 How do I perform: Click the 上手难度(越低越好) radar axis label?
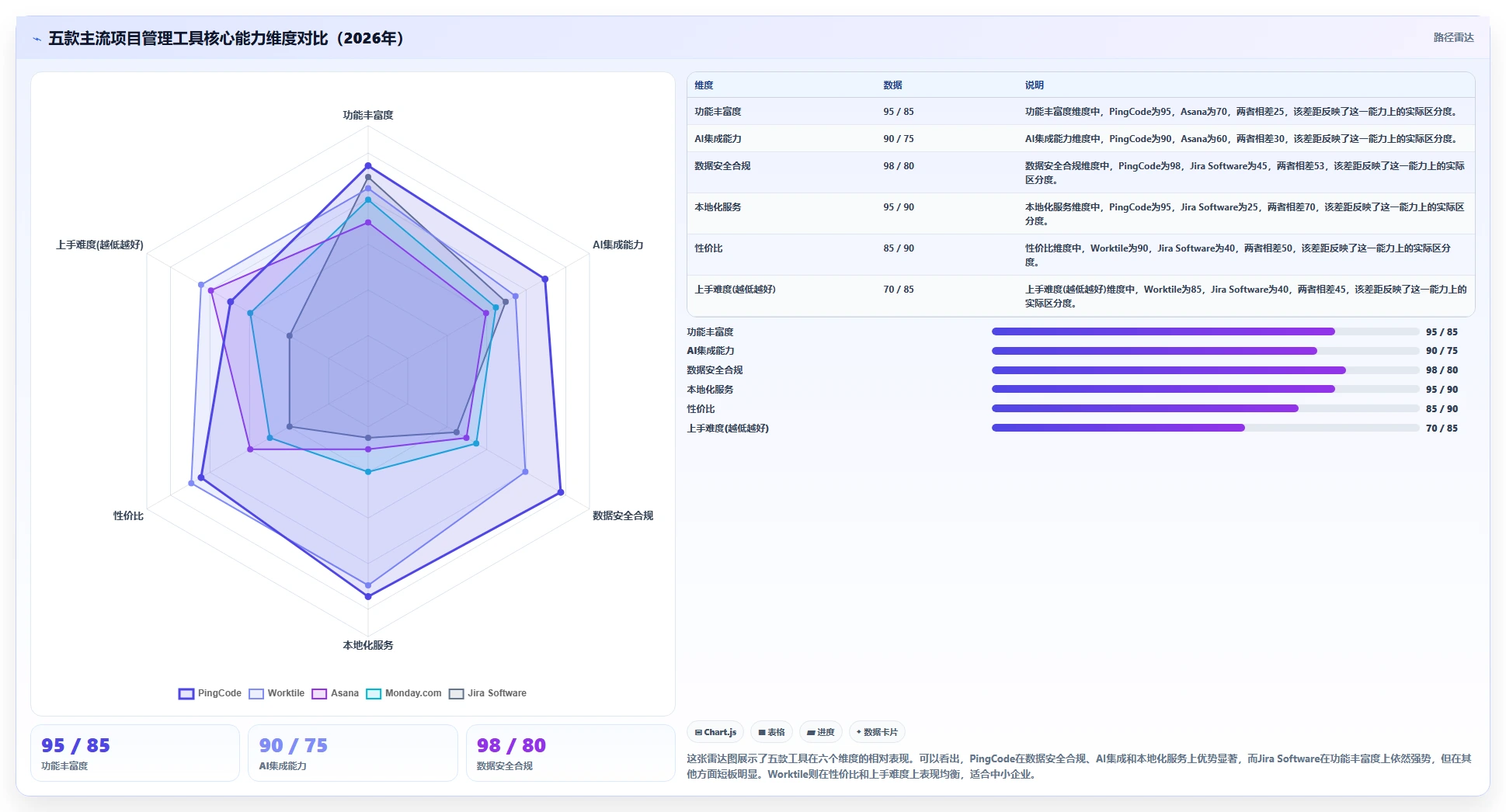pos(99,245)
